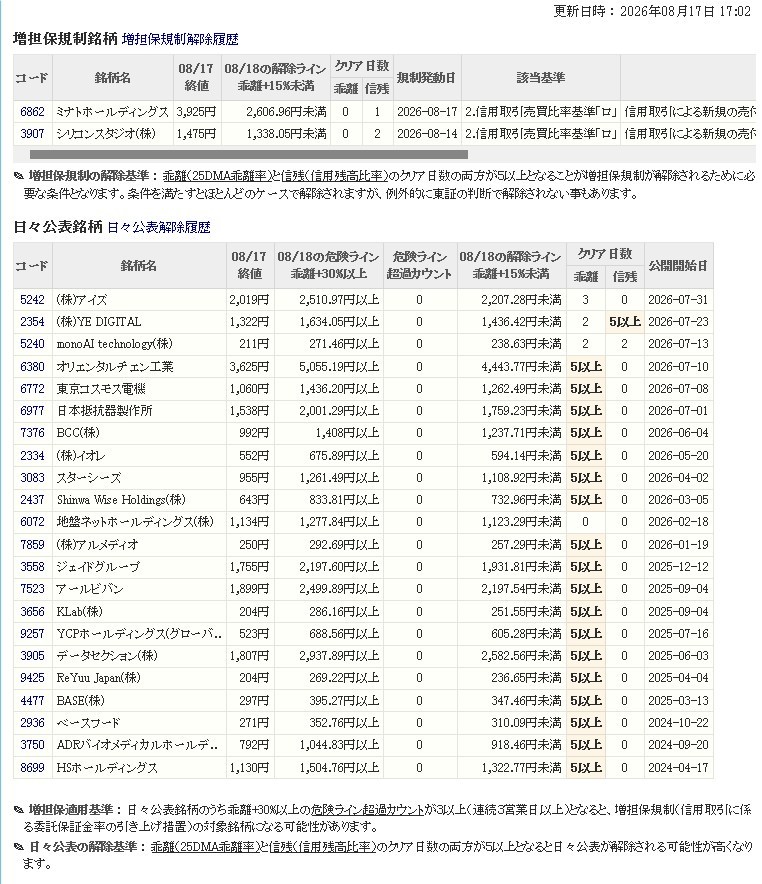This screenshot has width=762, height=884.
Task: Open the 信残(信用残高比率) link in 増担保規制の解除基準 note
Action: tap(335, 175)
